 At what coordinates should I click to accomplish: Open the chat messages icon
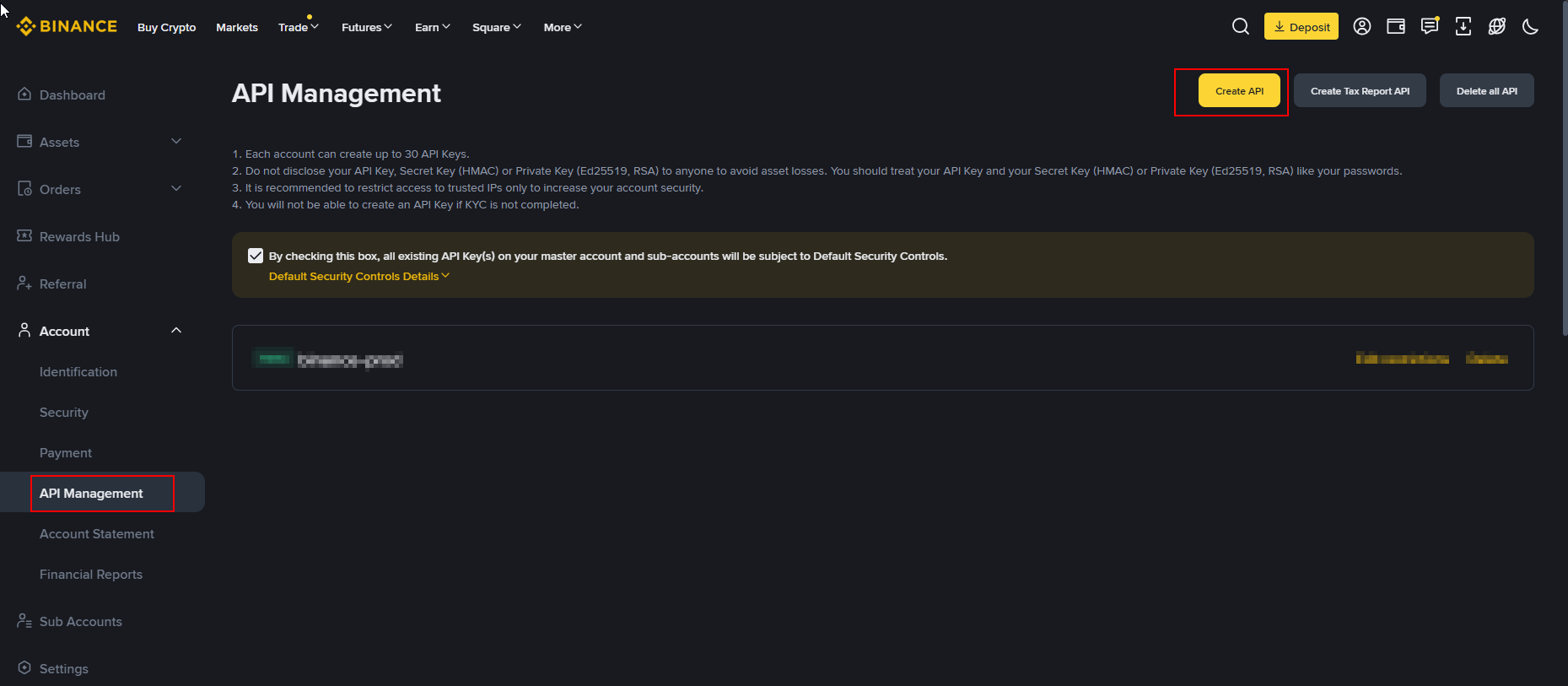tap(1430, 27)
